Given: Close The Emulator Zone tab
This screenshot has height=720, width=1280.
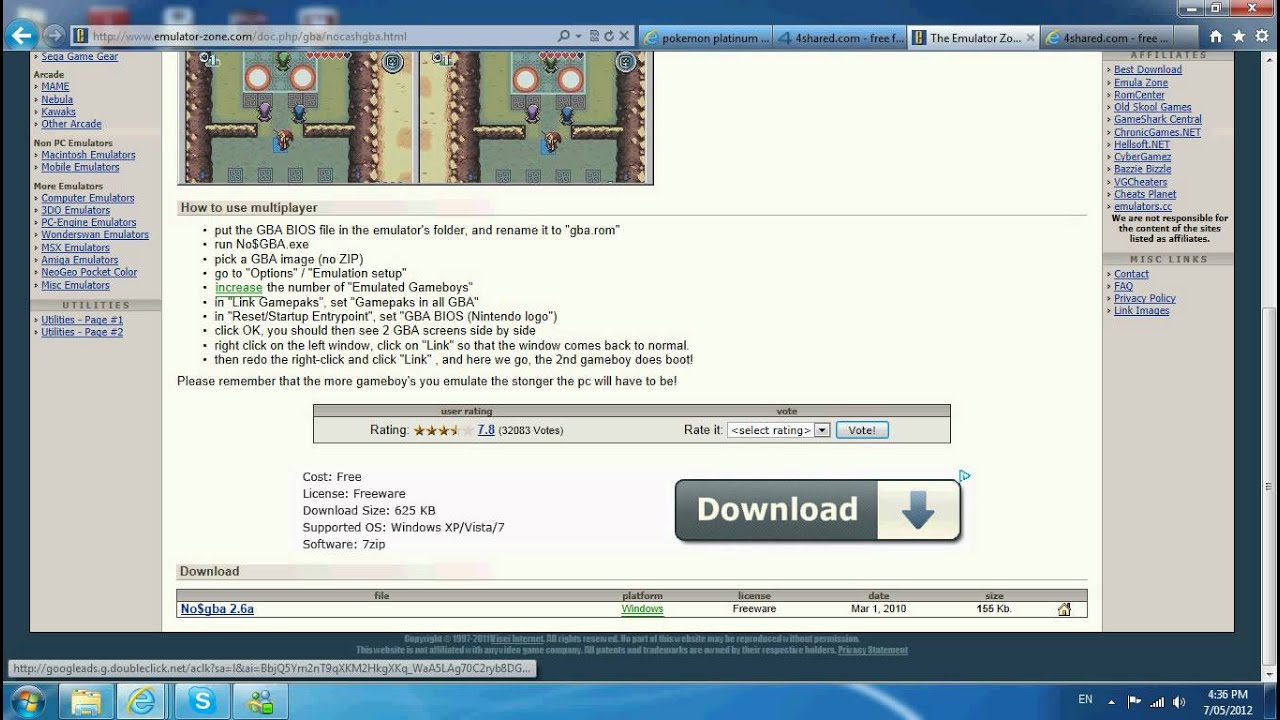Looking at the screenshot, I should 1031,38.
